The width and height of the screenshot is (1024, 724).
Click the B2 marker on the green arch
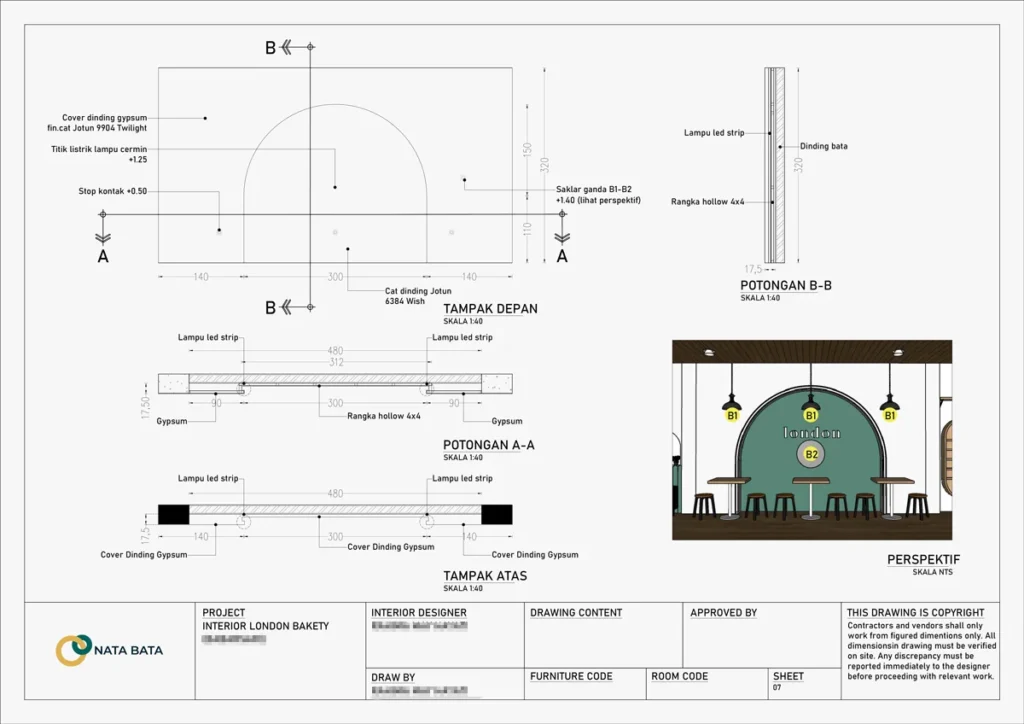click(x=812, y=455)
